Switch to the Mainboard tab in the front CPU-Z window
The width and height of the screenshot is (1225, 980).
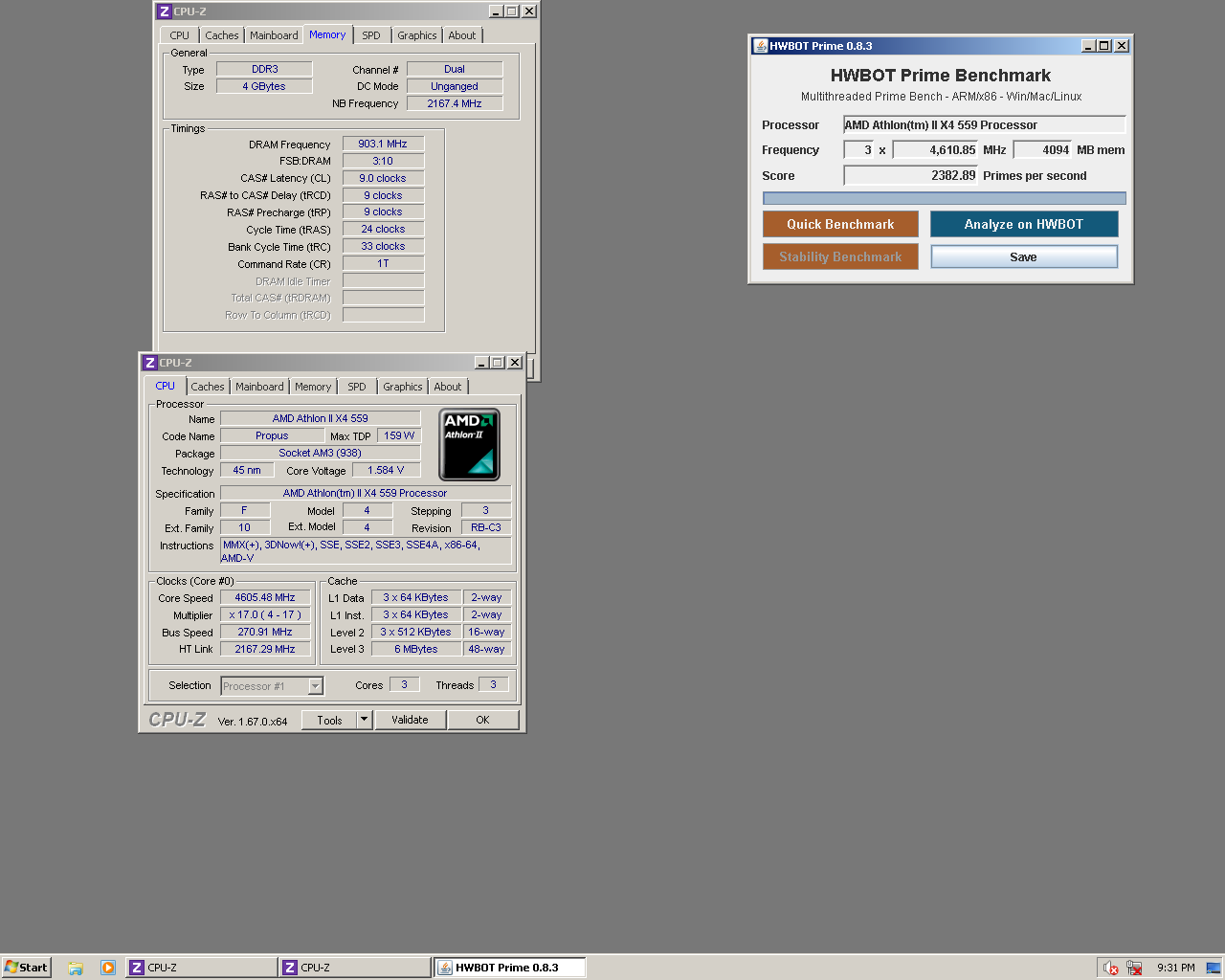click(x=259, y=387)
